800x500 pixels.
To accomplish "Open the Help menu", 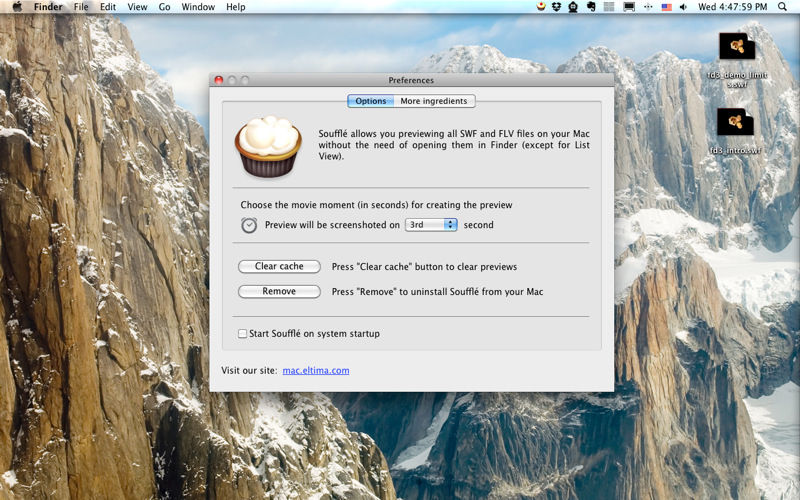I will (236, 7).
